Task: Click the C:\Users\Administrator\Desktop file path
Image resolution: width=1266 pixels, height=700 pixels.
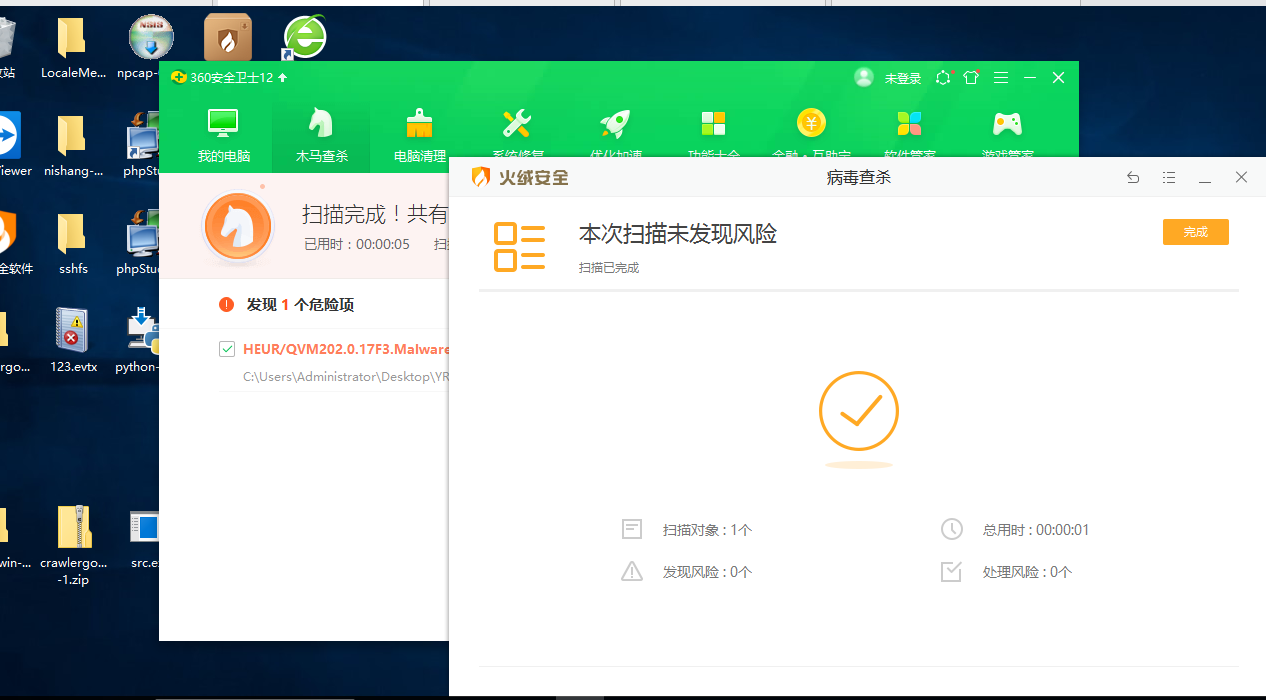Action: click(x=346, y=377)
